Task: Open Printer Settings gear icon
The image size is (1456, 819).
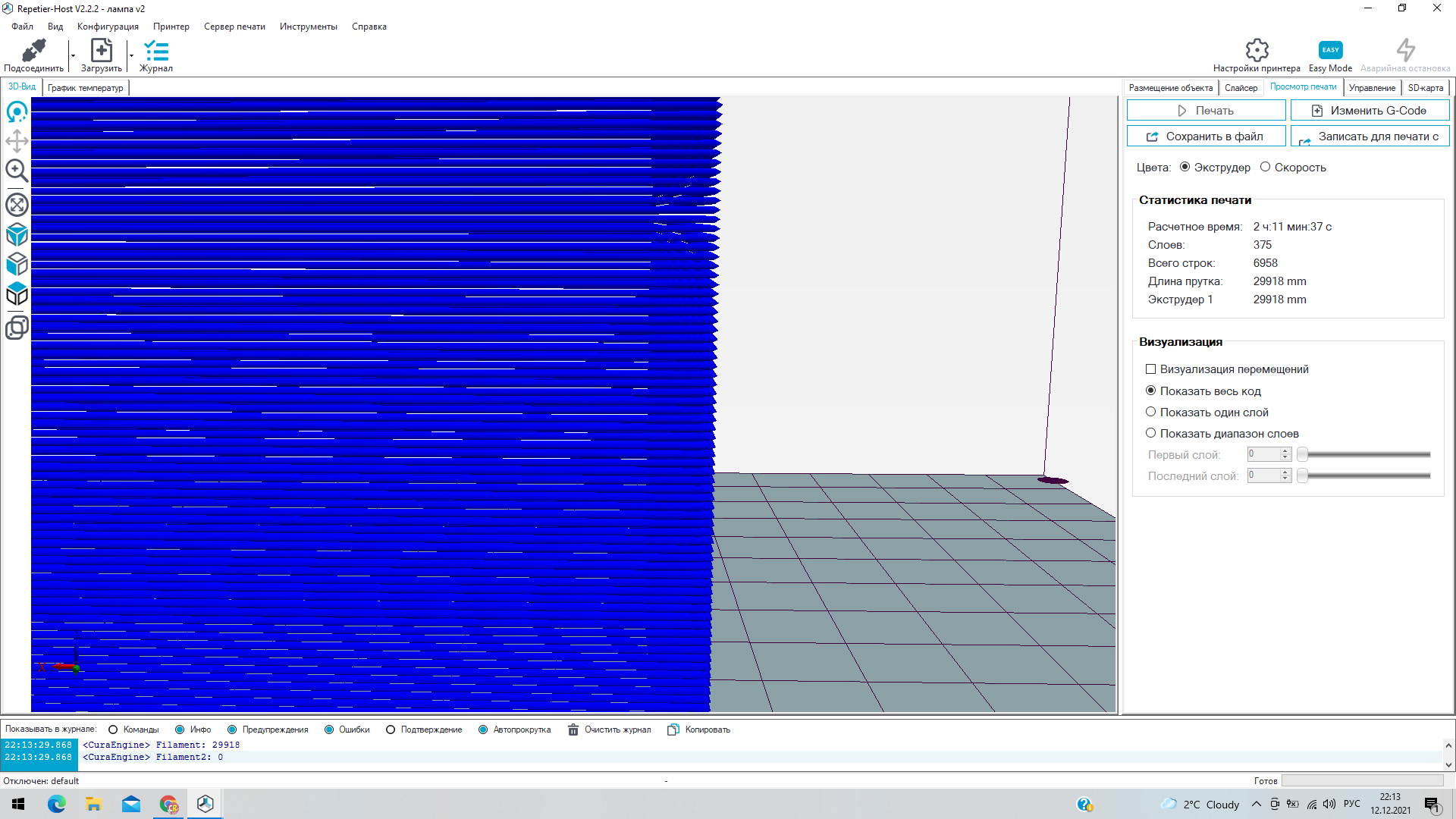Action: (x=1257, y=50)
